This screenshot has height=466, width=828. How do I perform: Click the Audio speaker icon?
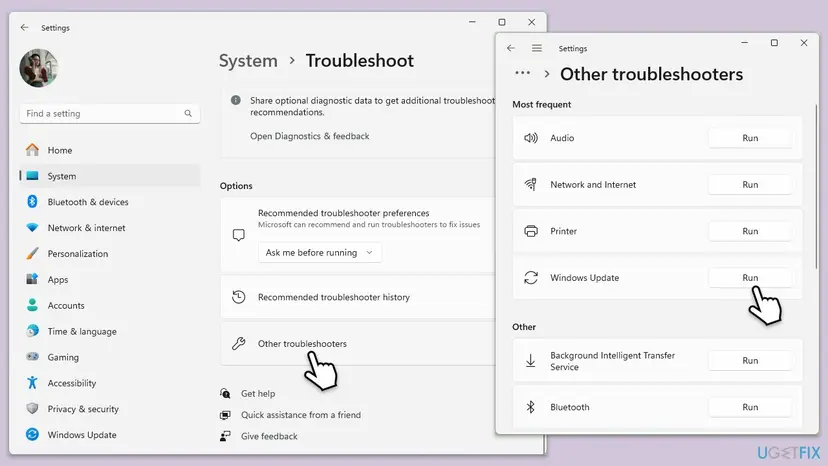(531, 138)
